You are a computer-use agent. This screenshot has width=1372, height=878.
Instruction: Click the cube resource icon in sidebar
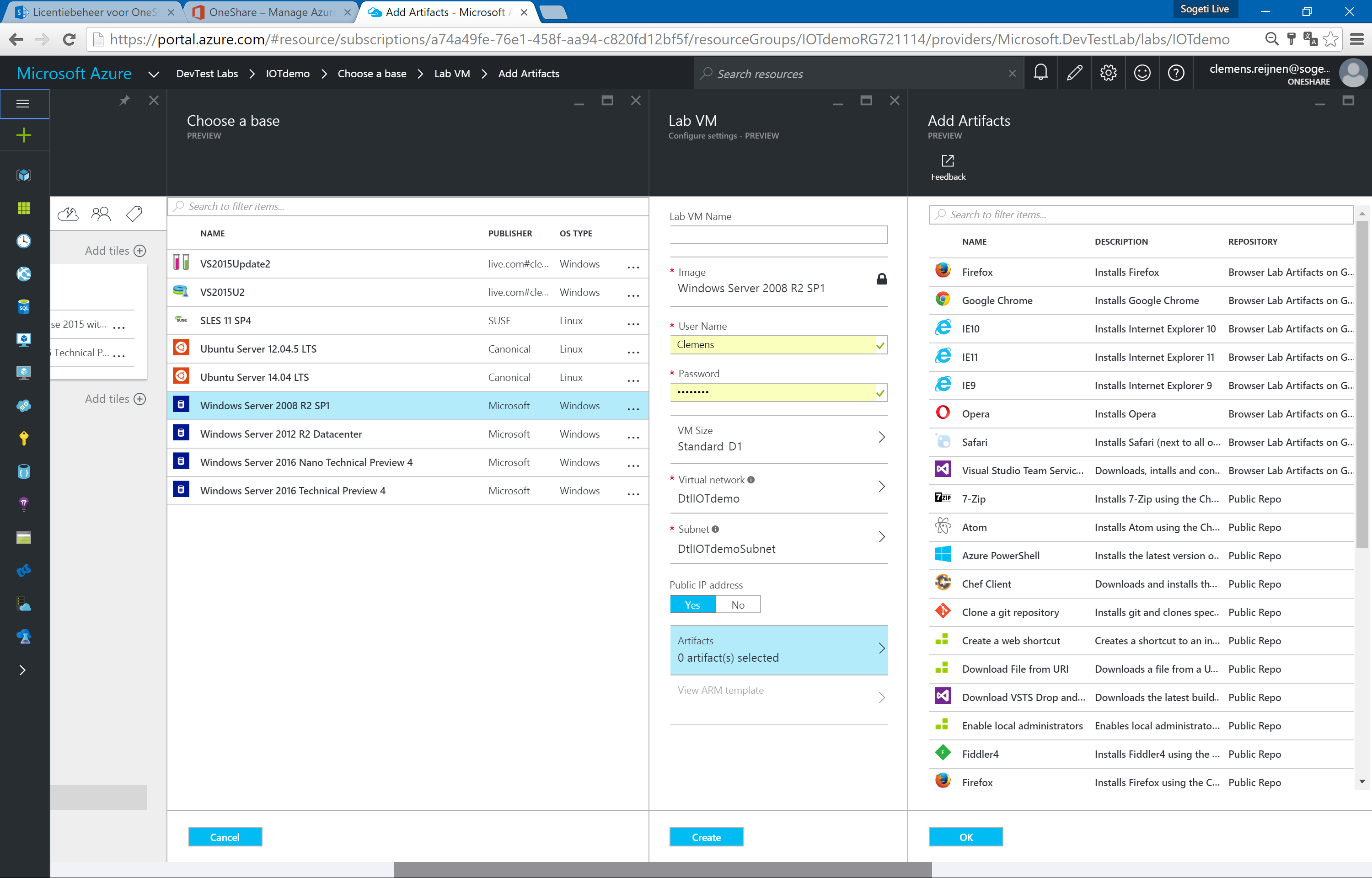click(23, 175)
